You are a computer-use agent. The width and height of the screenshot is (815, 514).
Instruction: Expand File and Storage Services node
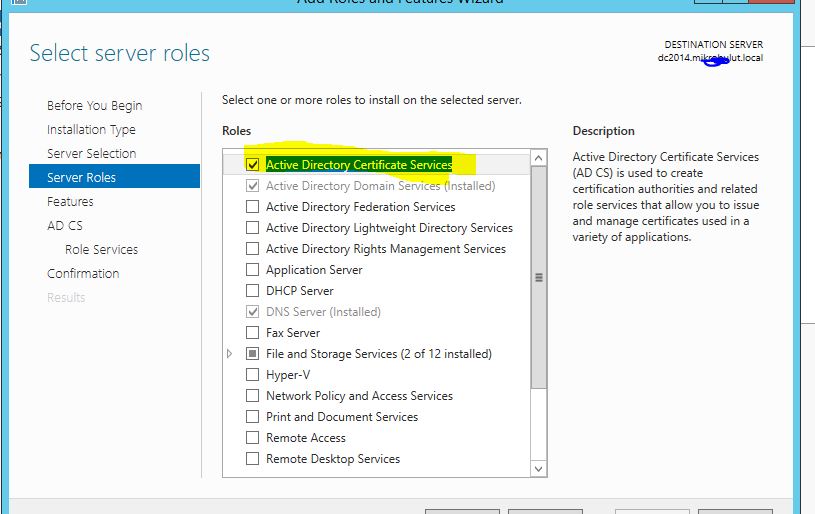(230, 354)
